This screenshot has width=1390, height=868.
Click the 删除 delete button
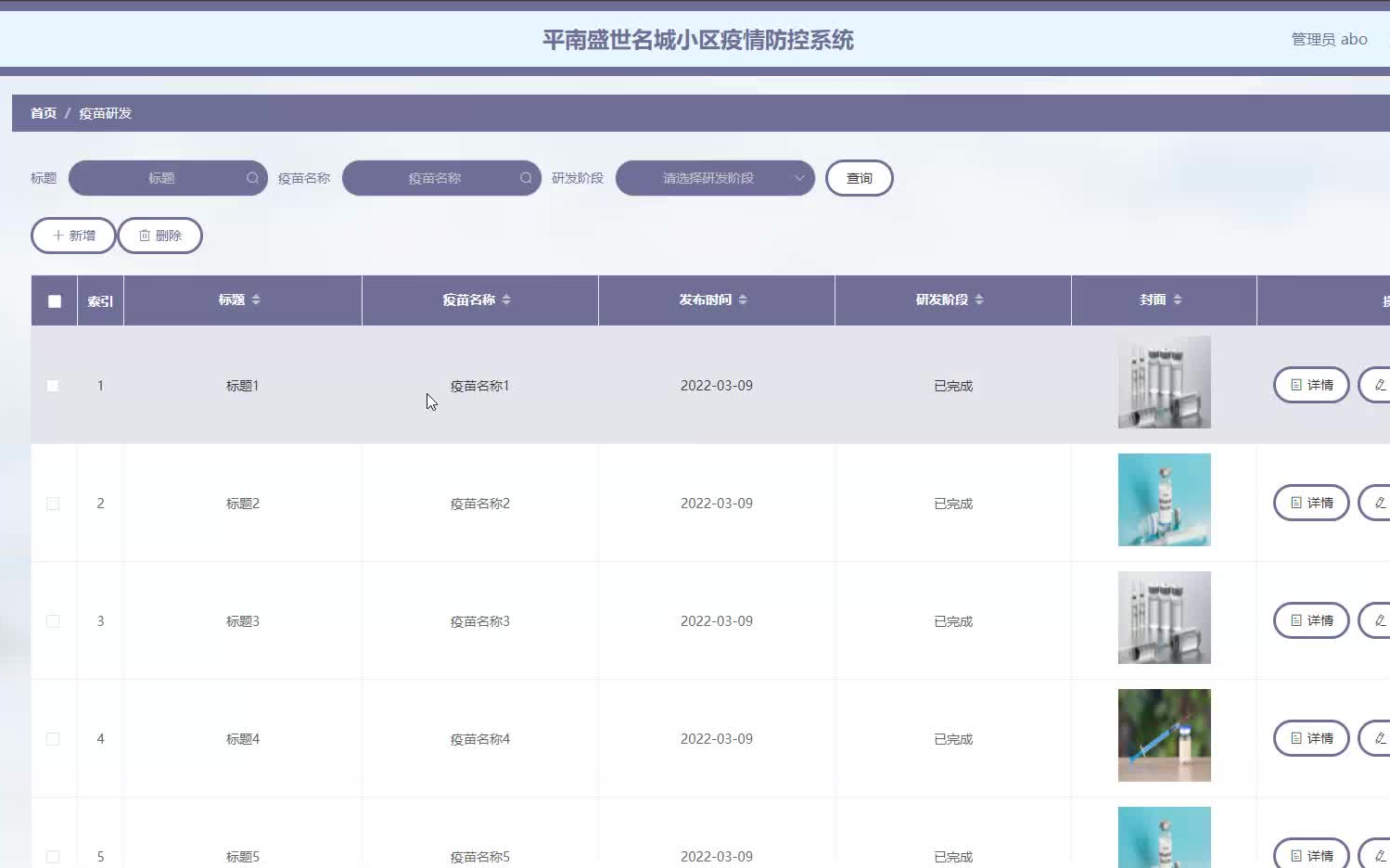click(x=159, y=236)
